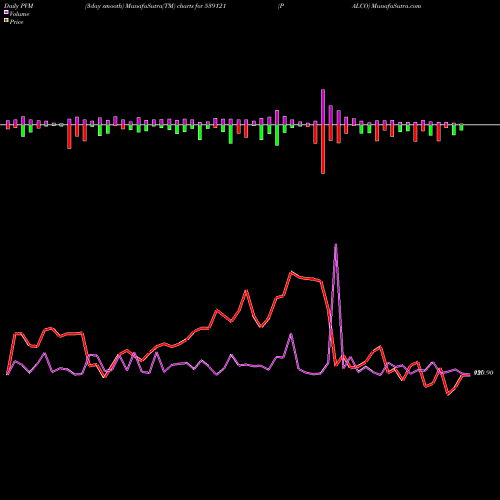
Task: Click the price value label beside the line ends
Action: point(483,373)
